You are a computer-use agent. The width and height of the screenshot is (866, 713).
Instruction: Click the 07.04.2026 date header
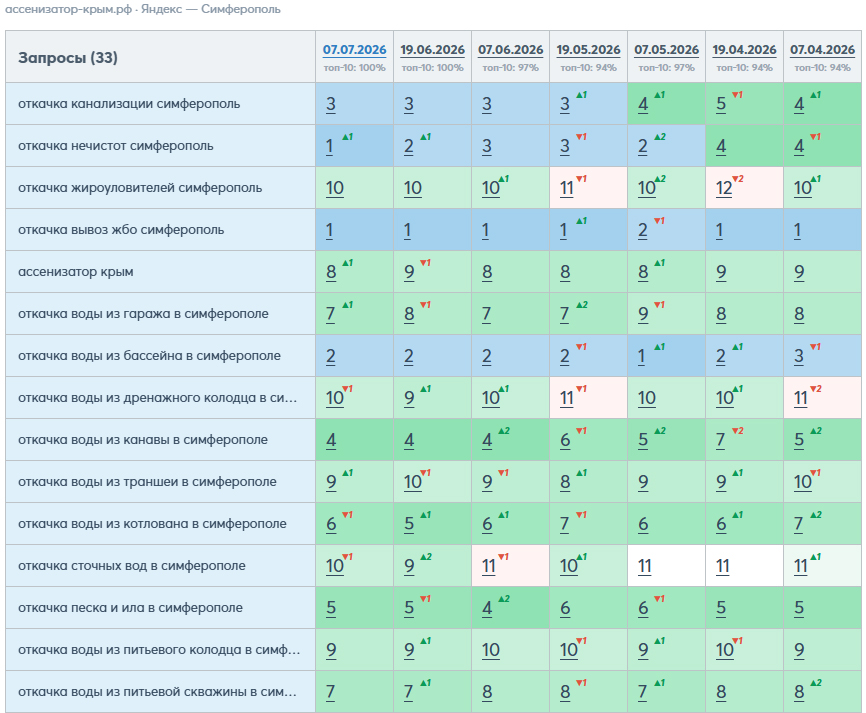tap(822, 50)
